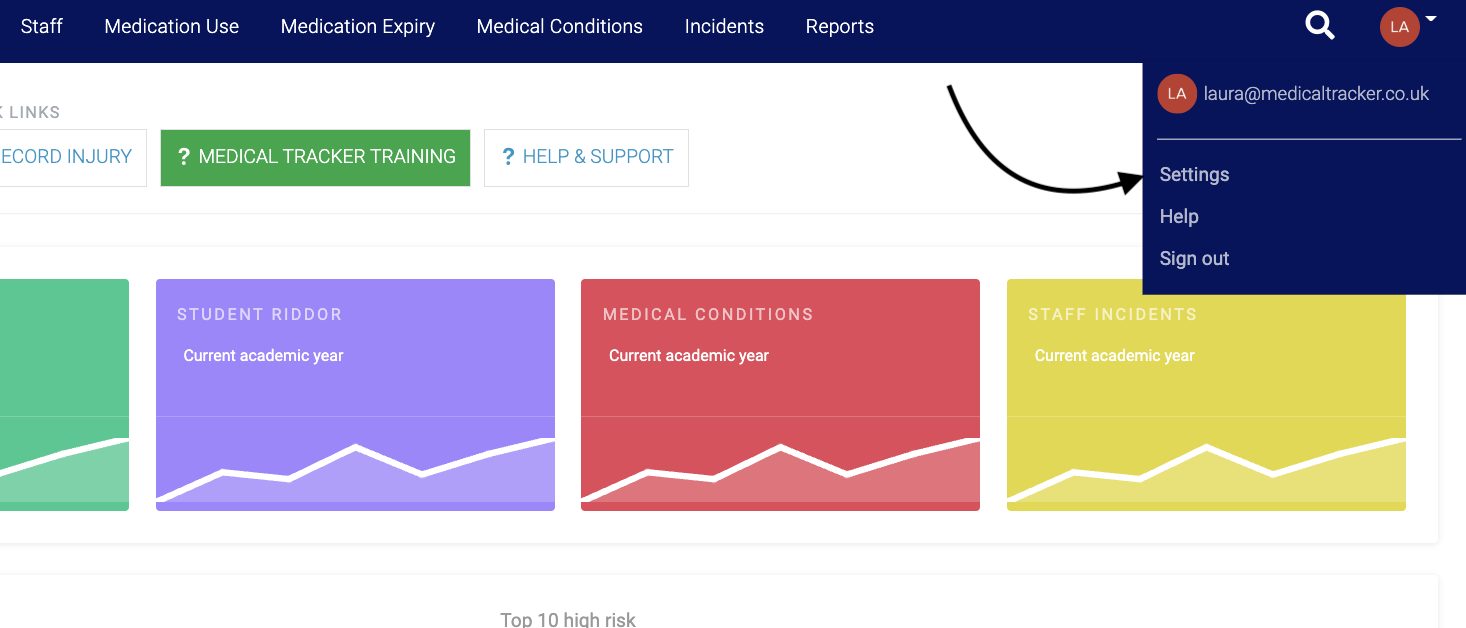Open the search magnifier icon
The height and width of the screenshot is (628, 1466).
[1320, 26]
